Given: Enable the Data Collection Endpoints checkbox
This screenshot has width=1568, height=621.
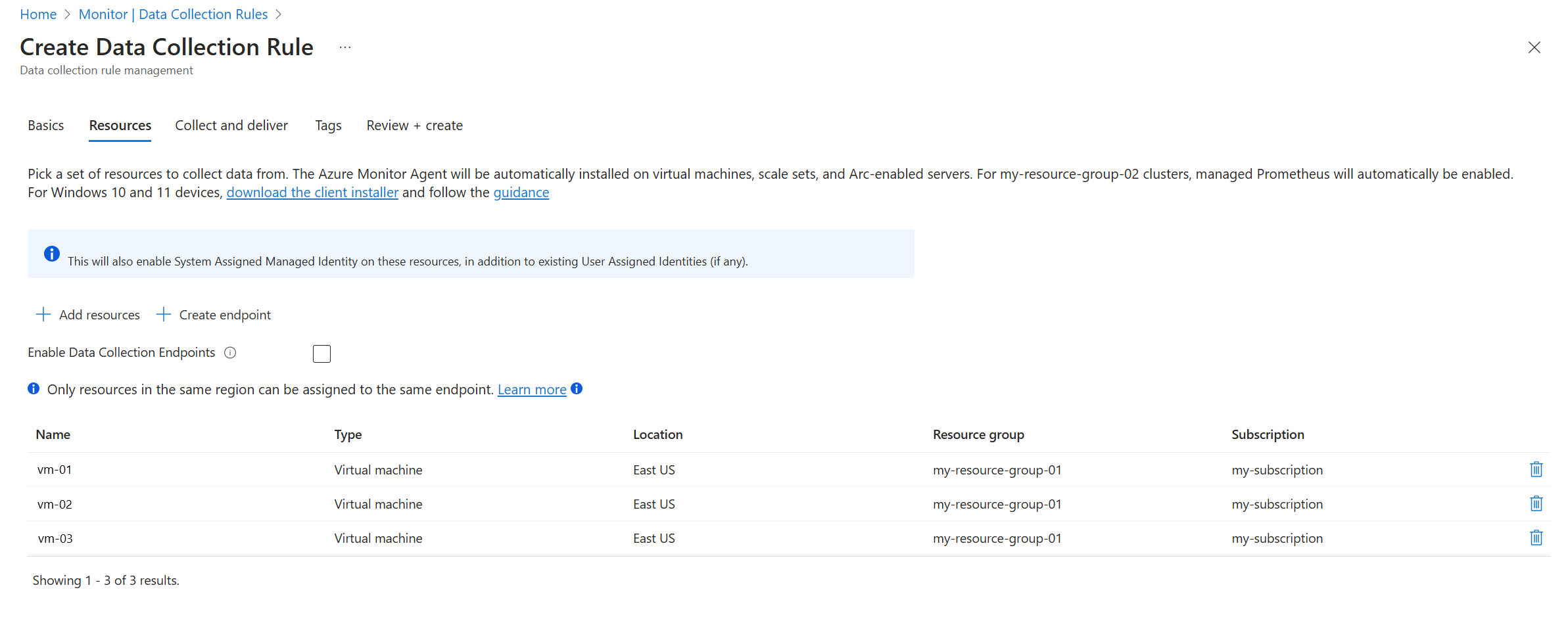Looking at the screenshot, I should point(321,354).
